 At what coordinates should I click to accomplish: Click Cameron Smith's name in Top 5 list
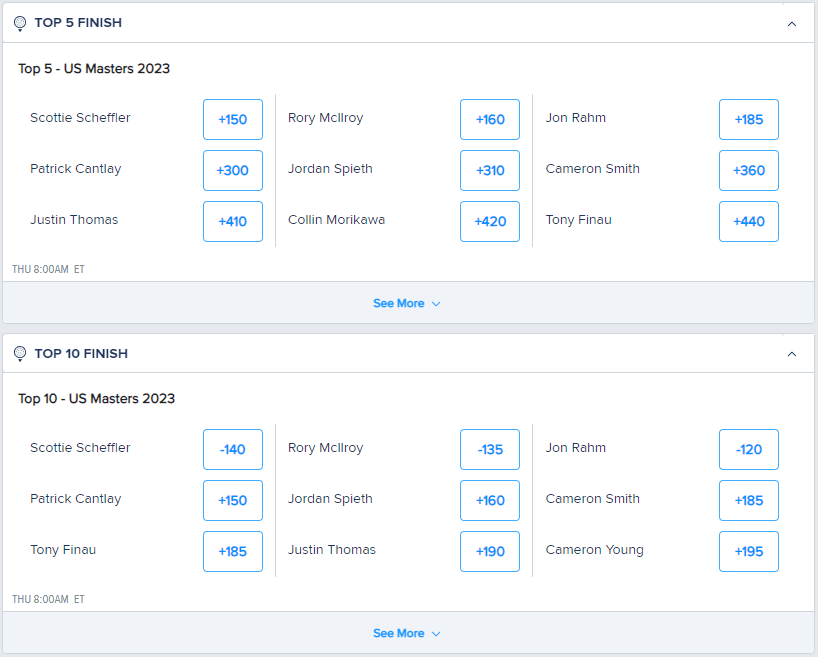[593, 169]
